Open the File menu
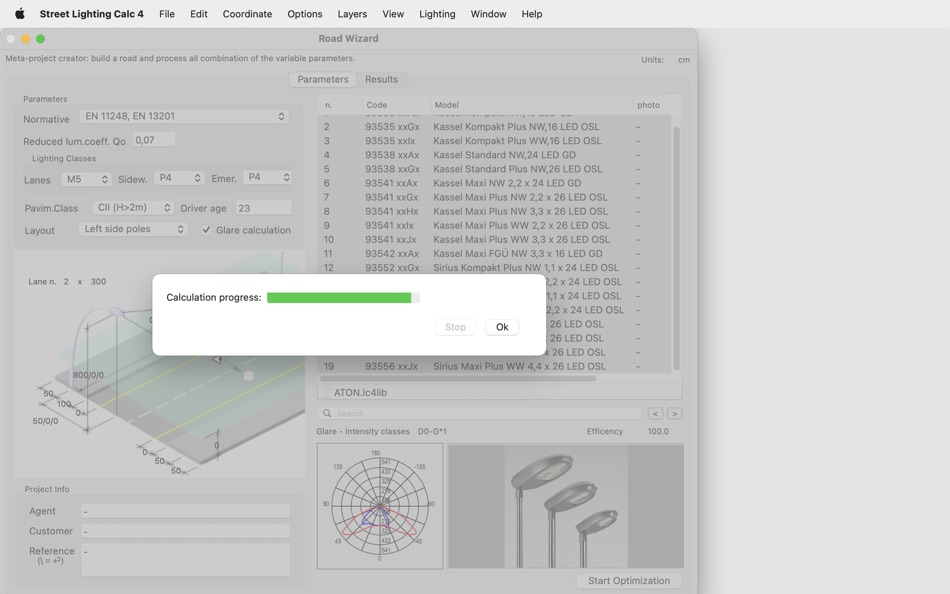This screenshot has height=594, width=950. pyautogui.click(x=167, y=14)
